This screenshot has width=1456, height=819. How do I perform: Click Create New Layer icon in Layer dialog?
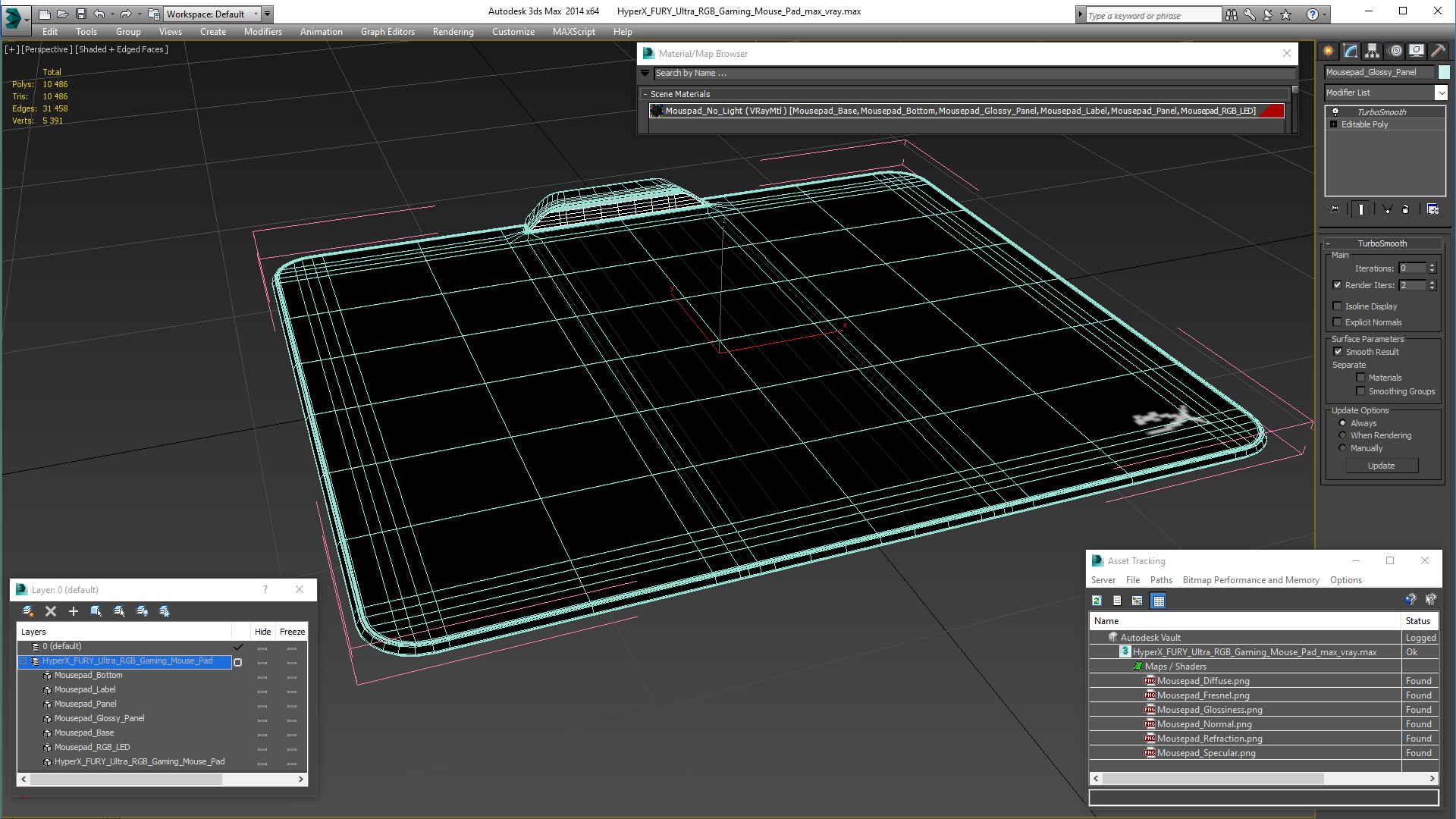28,611
